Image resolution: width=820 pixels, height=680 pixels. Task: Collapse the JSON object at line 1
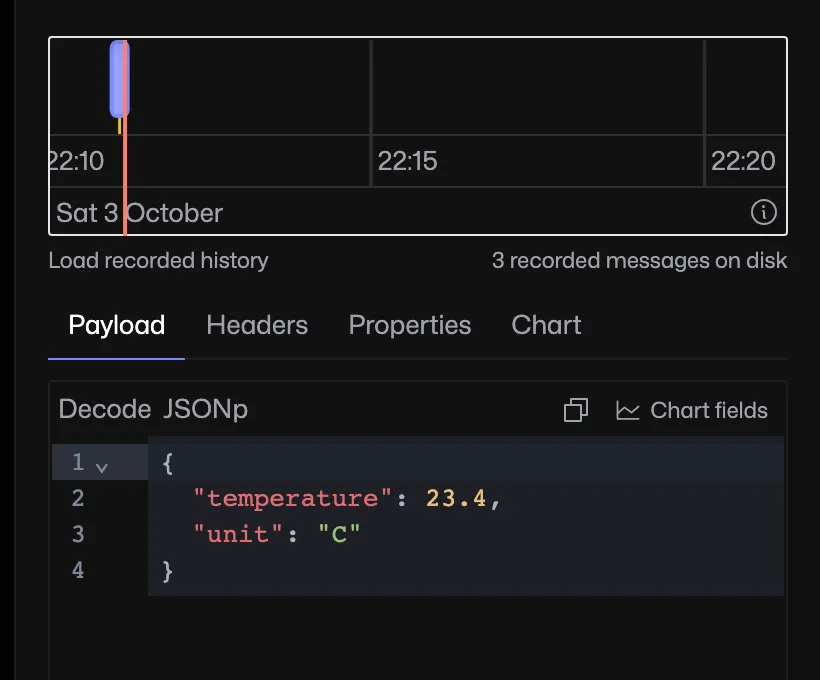tap(102, 467)
